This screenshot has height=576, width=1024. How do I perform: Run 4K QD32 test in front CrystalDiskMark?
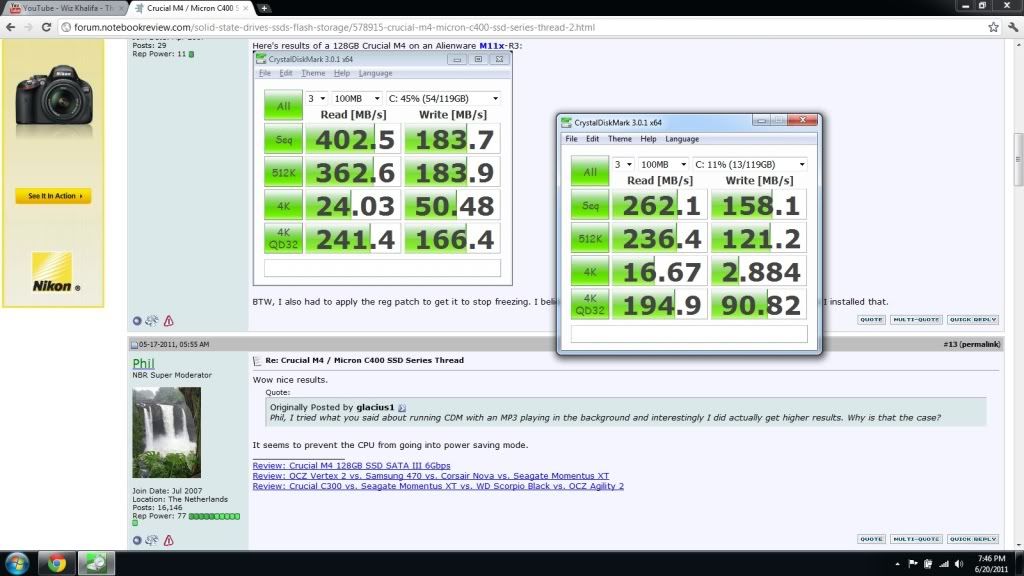[x=590, y=304]
